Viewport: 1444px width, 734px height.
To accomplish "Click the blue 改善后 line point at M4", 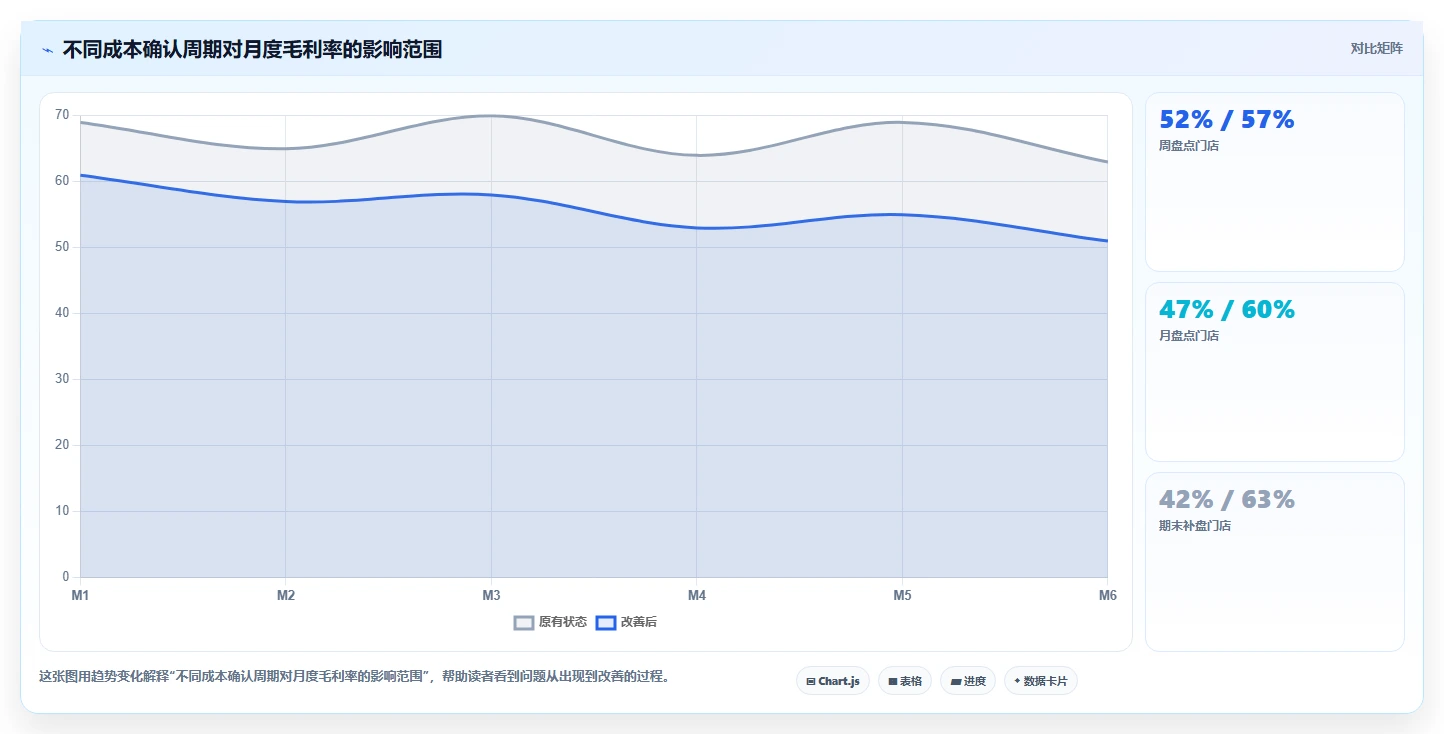I will 697,228.
